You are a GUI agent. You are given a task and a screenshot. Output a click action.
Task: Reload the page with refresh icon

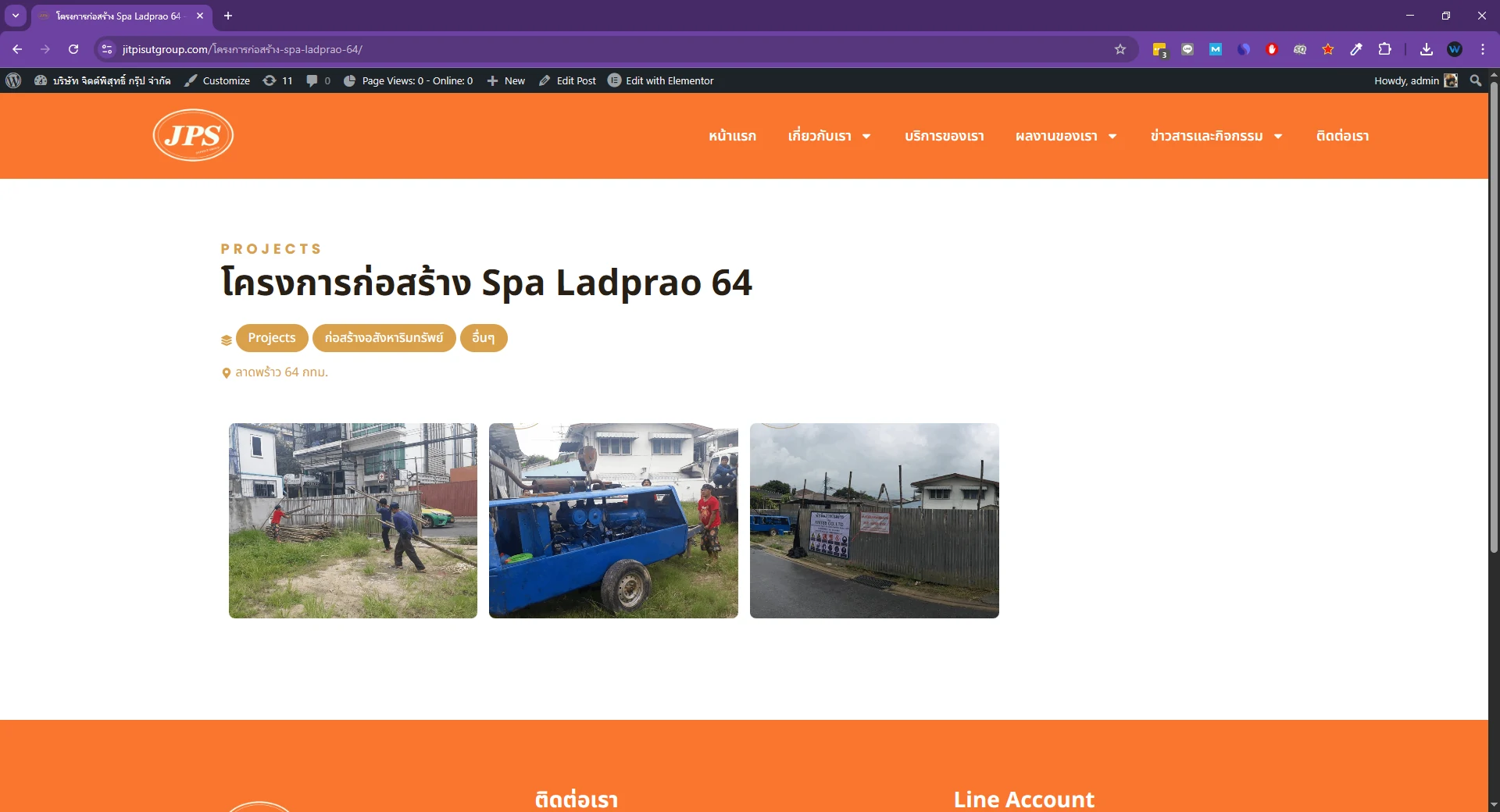coord(73,49)
